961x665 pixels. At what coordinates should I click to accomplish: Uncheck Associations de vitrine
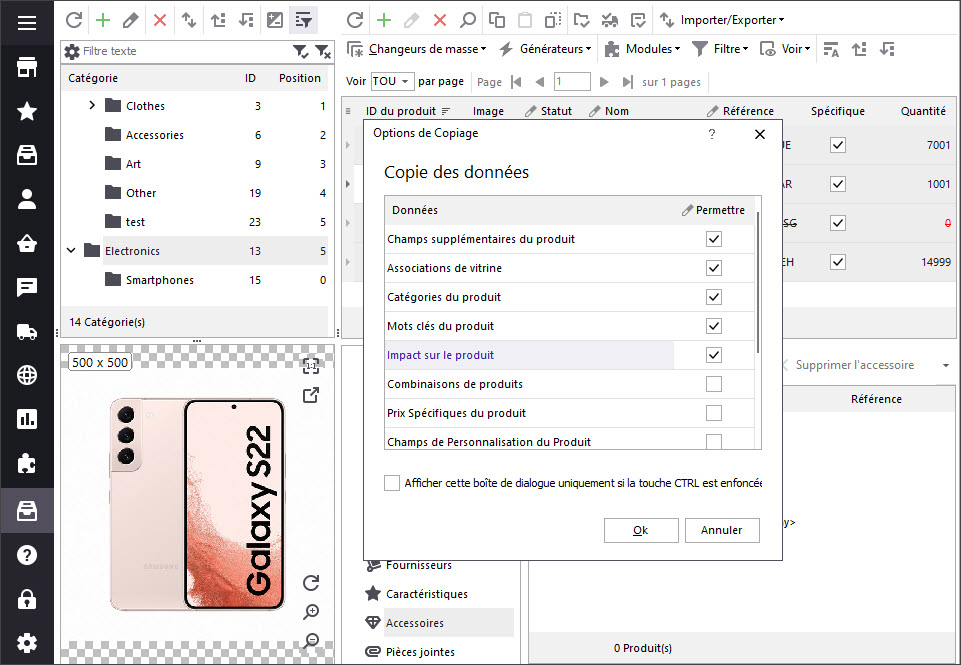point(713,268)
